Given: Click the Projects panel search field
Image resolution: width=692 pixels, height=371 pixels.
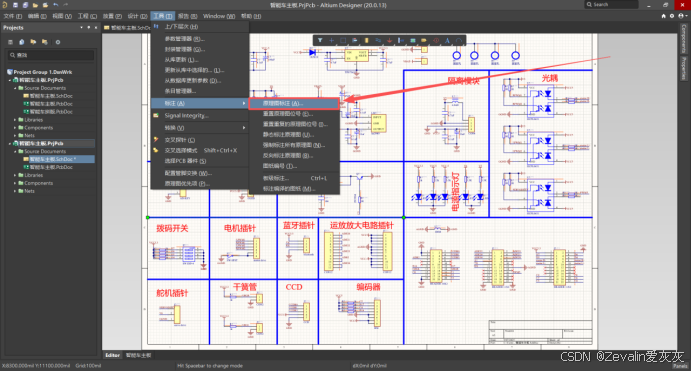Looking at the screenshot, I should click(51, 55).
